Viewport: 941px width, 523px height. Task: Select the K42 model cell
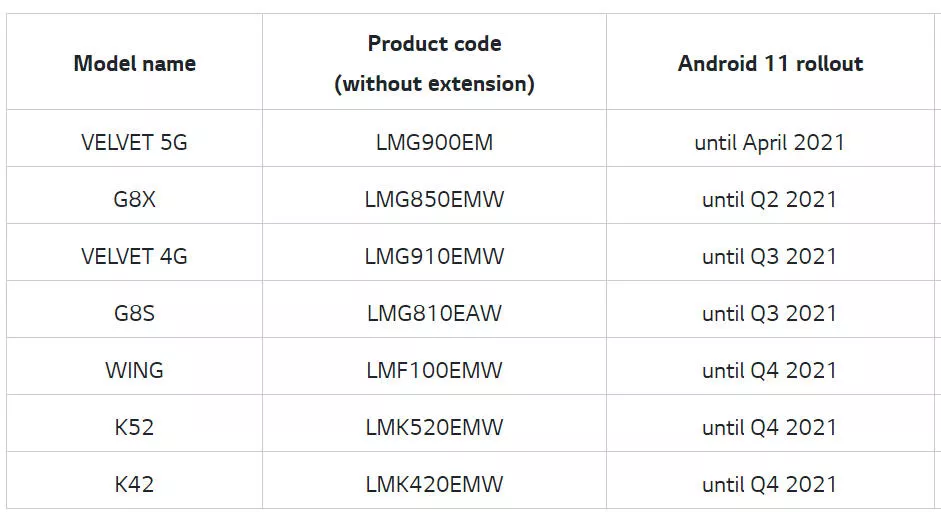pos(134,485)
